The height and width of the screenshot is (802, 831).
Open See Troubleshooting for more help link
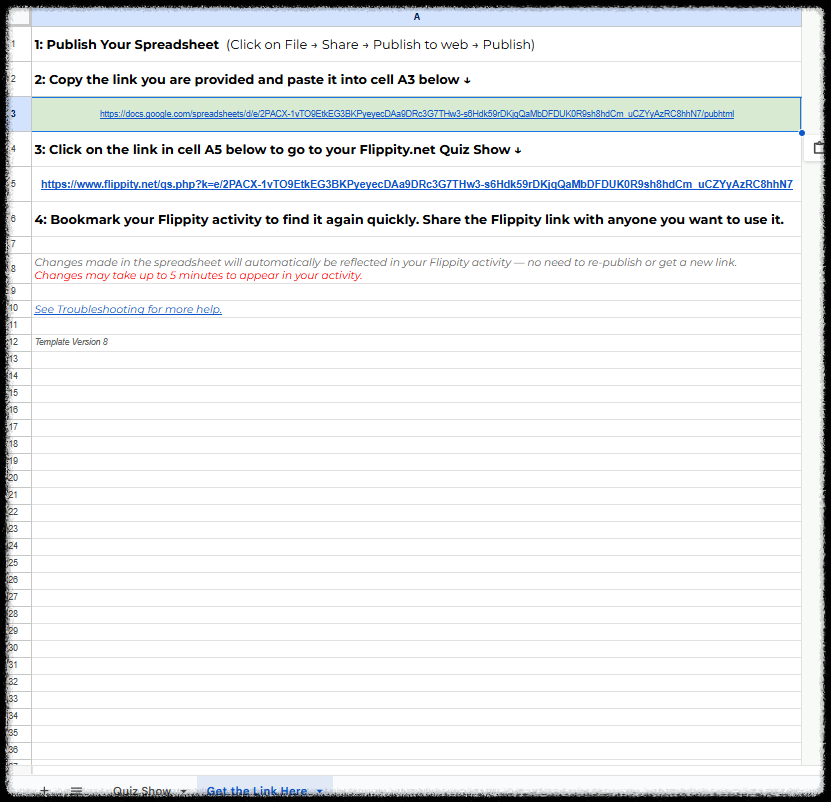128,309
